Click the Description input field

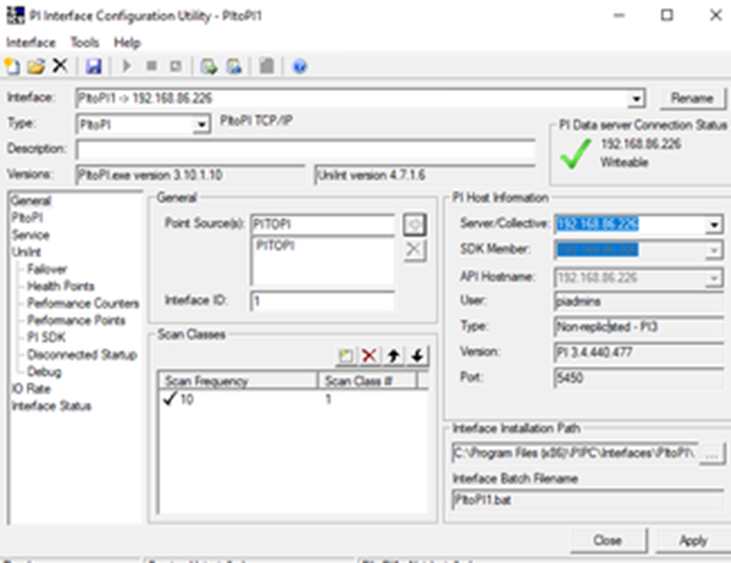click(x=306, y=149)
